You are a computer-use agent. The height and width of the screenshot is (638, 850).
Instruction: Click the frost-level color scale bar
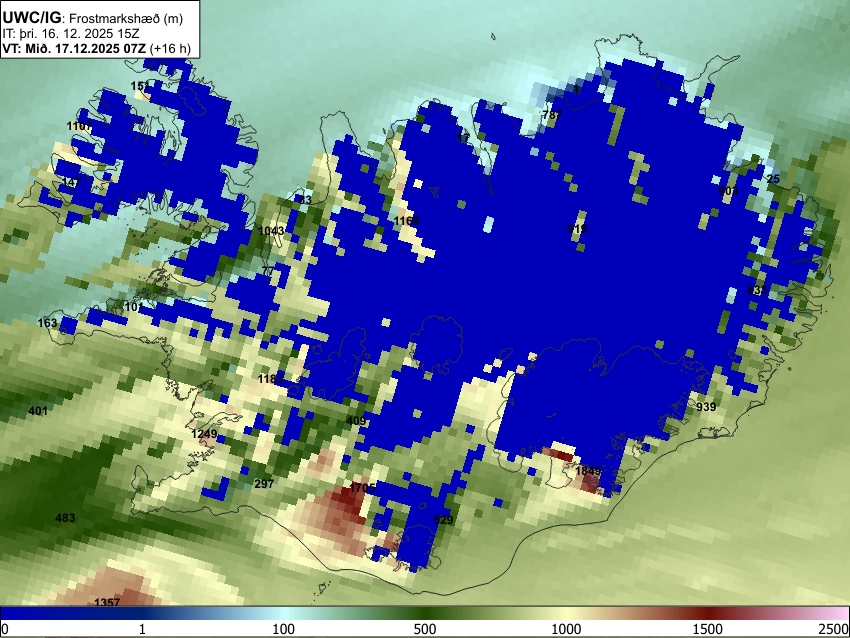tap(425, 613)
